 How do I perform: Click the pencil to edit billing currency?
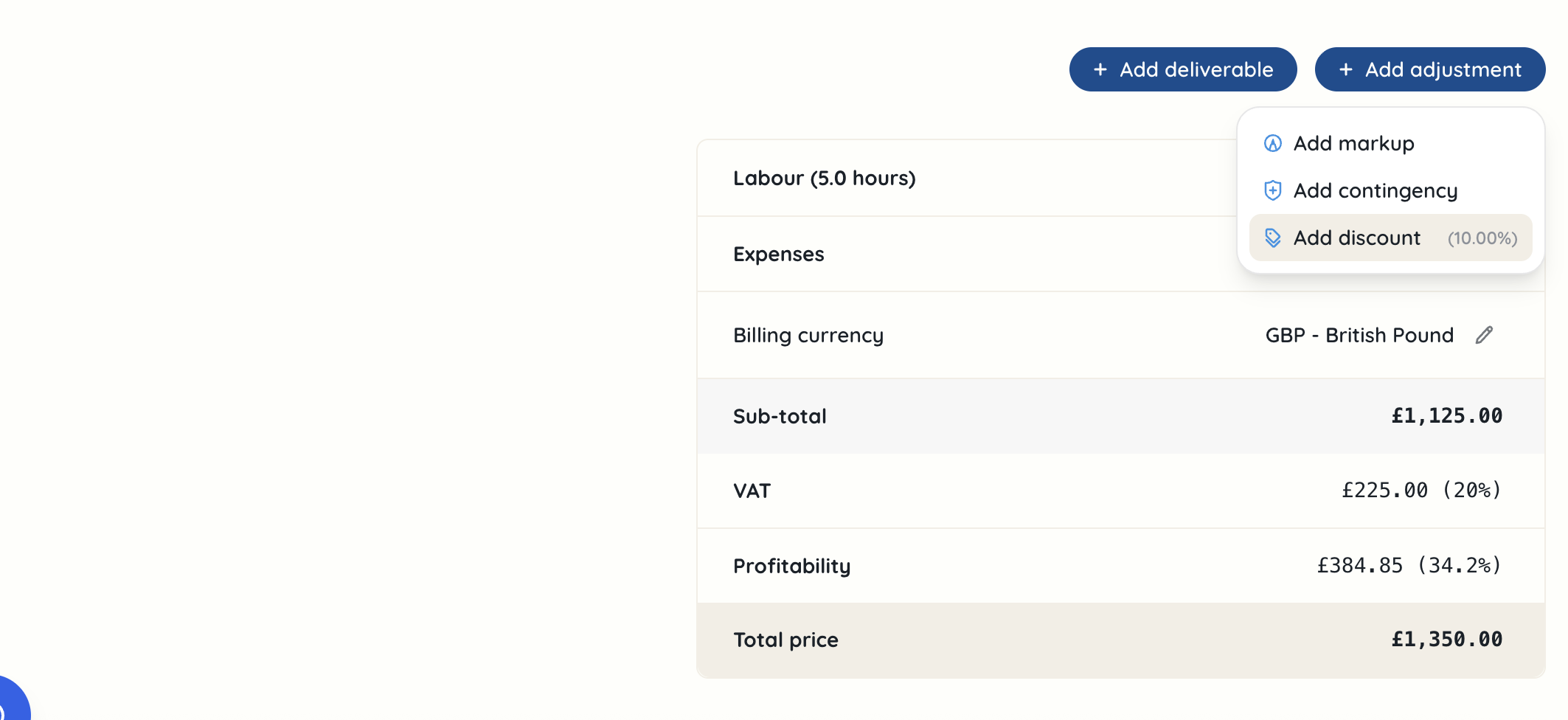[1483, 335]
